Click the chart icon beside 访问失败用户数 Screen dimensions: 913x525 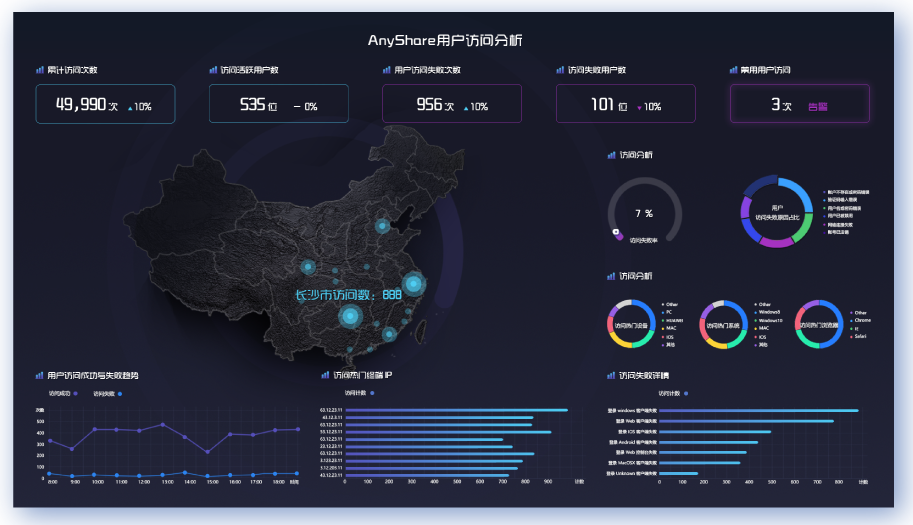(560, 70)
